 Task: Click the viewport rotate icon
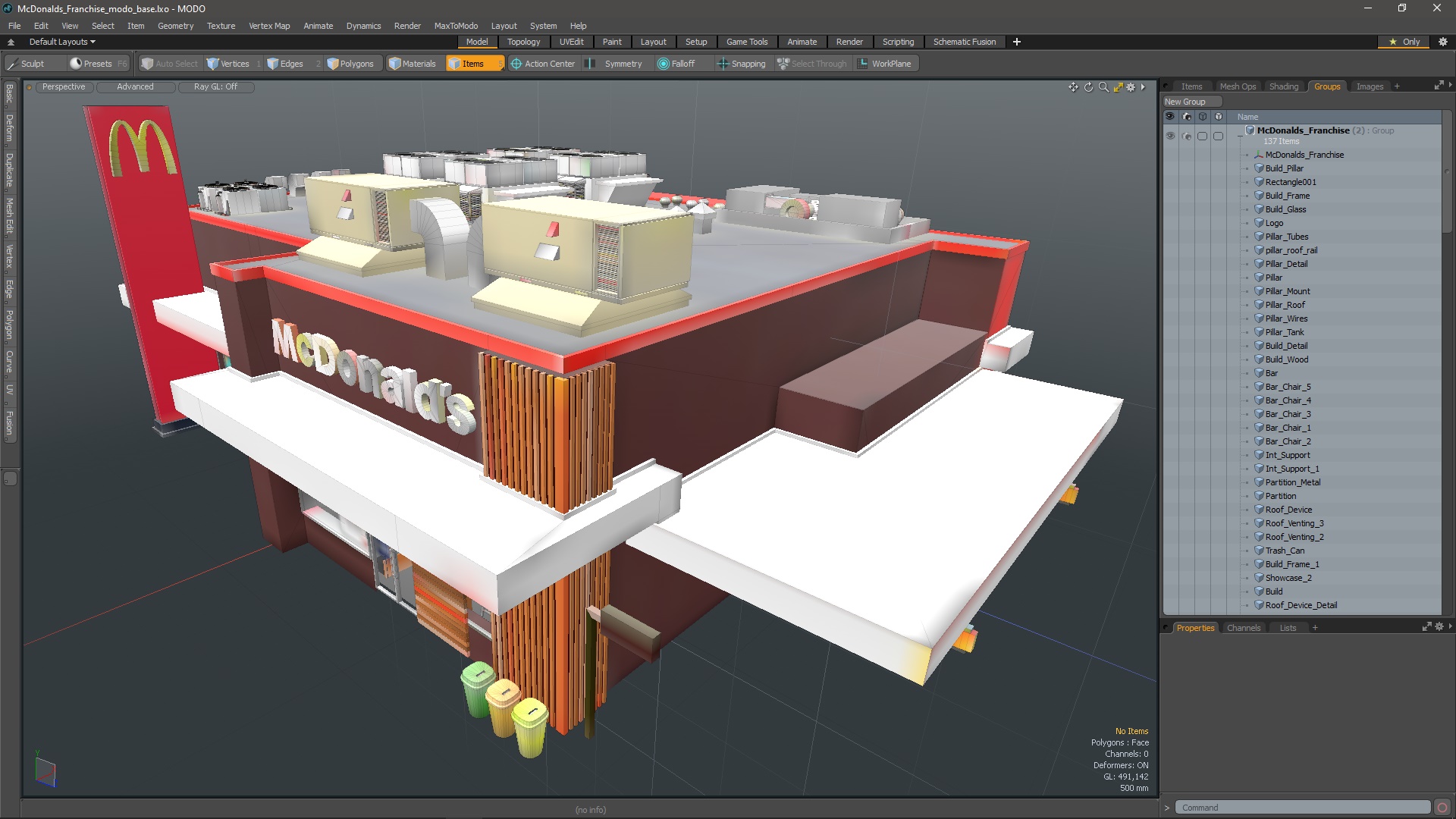pyautogui.click(x=1088, y=87)
